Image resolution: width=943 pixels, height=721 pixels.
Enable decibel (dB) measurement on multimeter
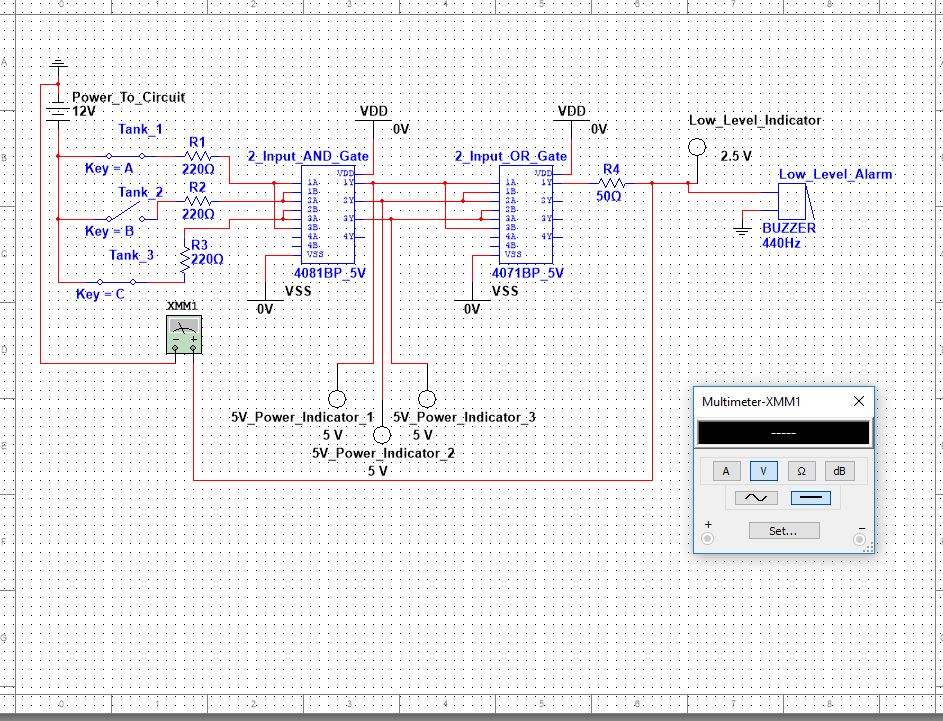click(x=837, y=471)
